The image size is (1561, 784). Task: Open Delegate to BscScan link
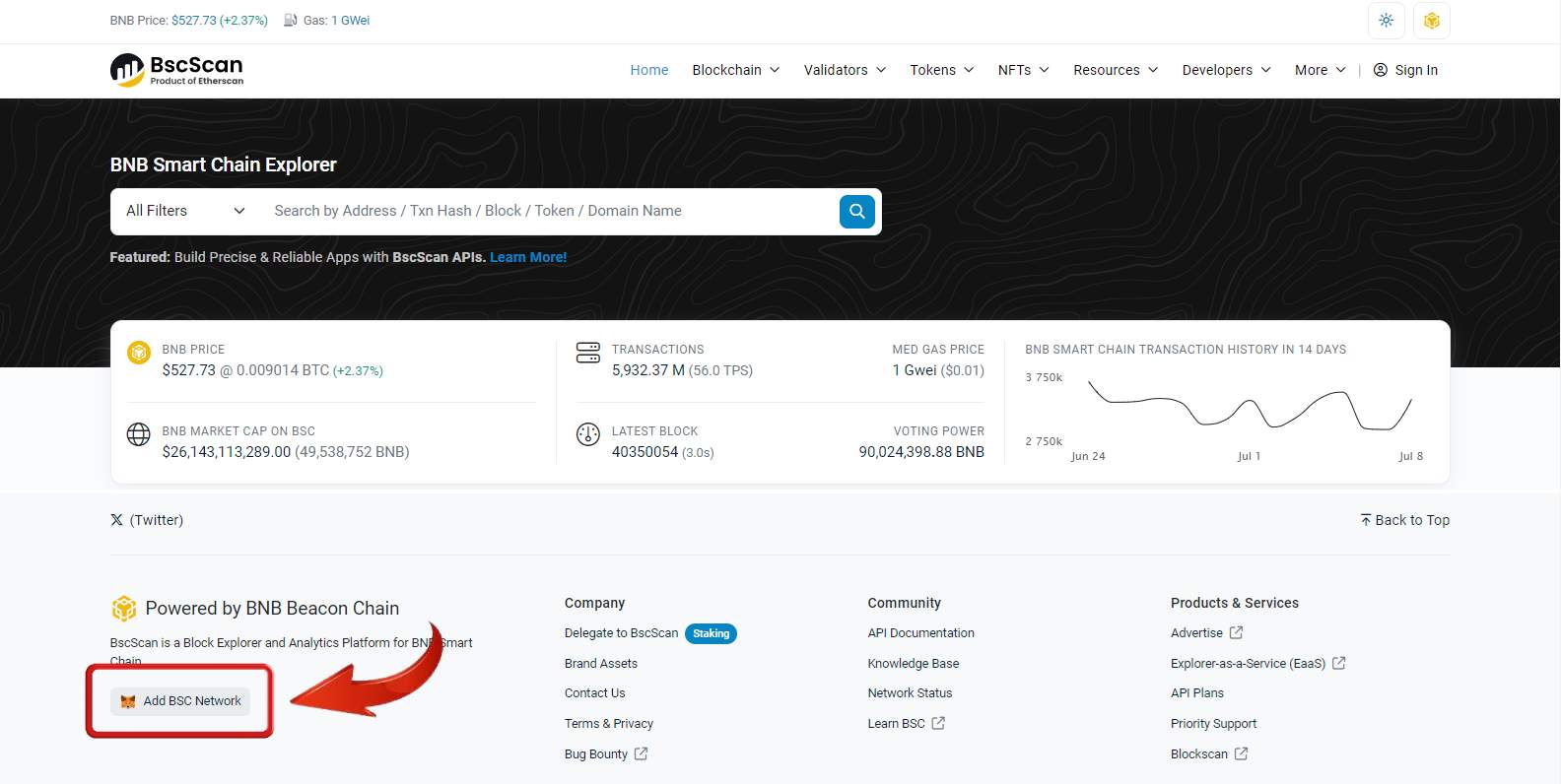(x=621, y=633)
